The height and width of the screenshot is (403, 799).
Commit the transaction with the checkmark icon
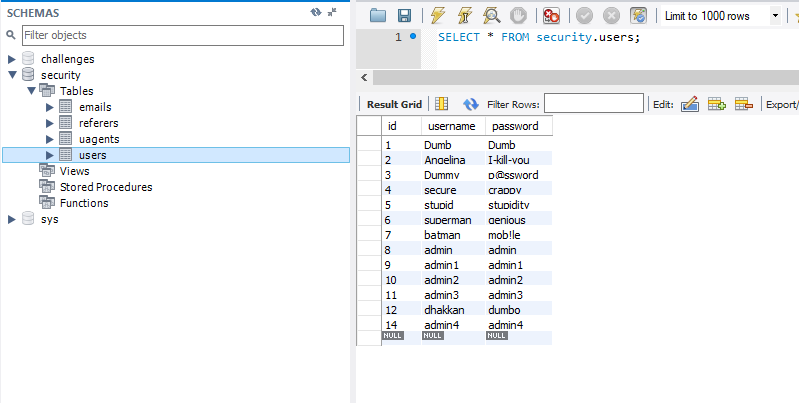pyautogui.click(x=584, y=16)
